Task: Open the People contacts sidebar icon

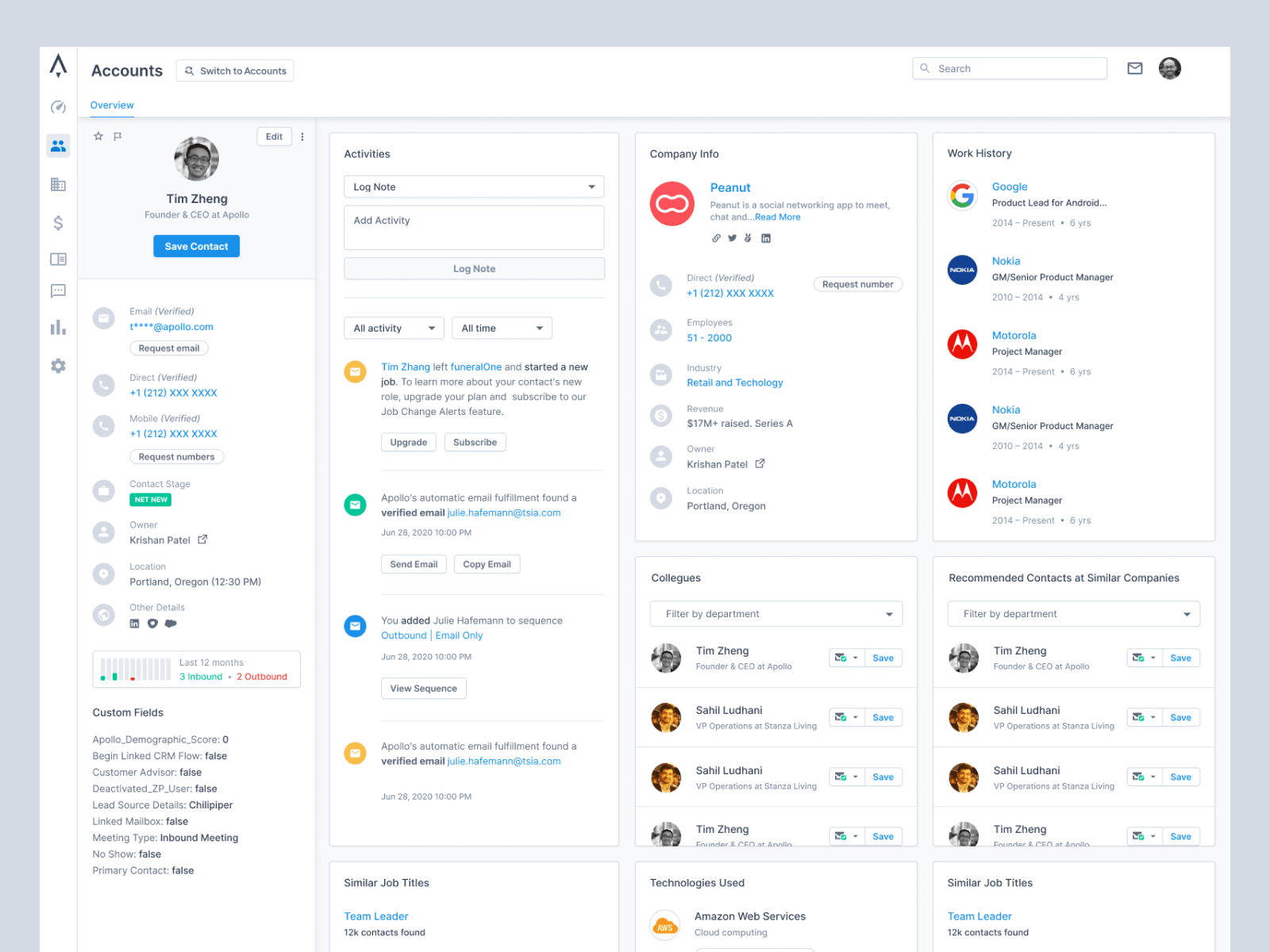Action: pyautogui.click(x=58, y=146)
